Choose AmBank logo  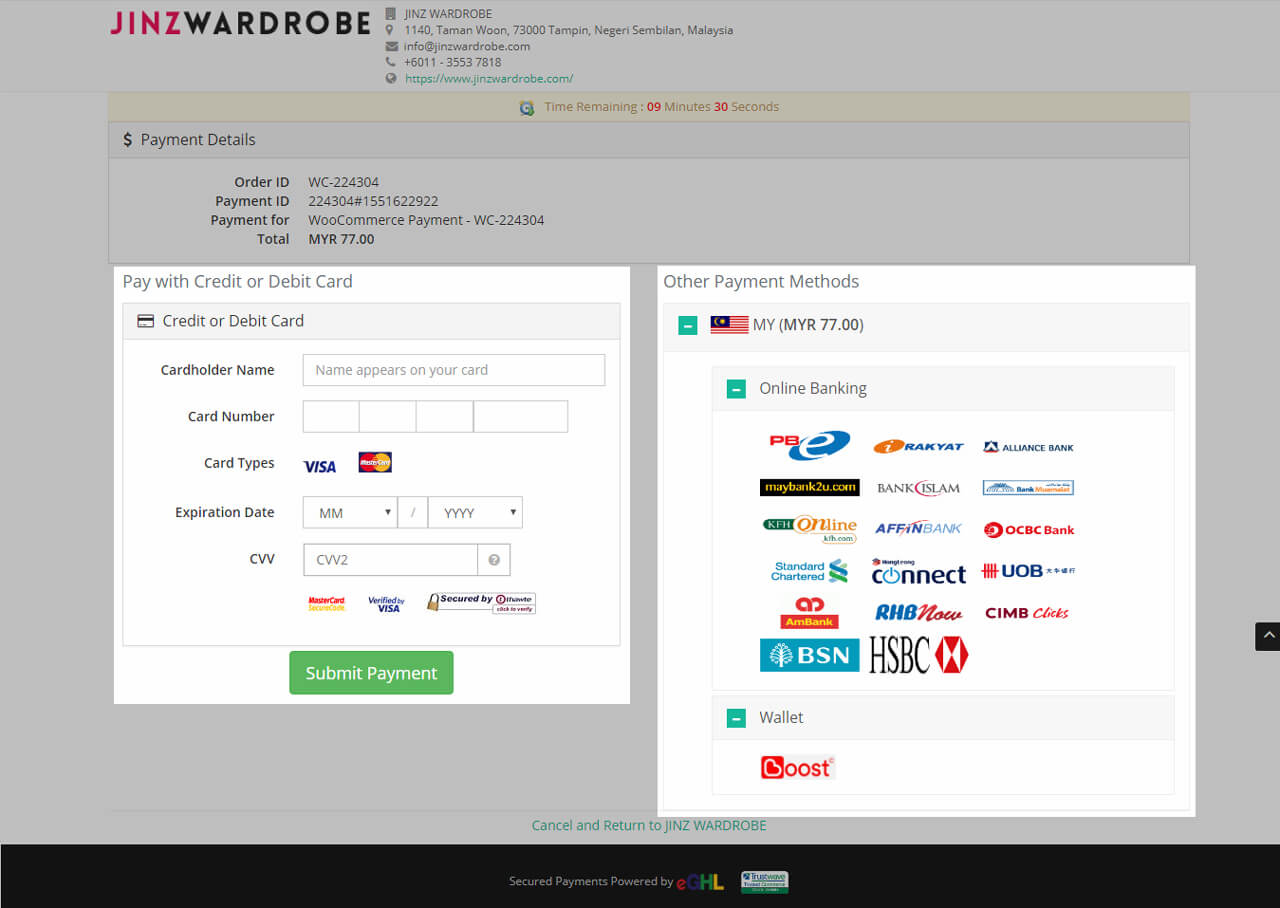(x=810, y=613)
